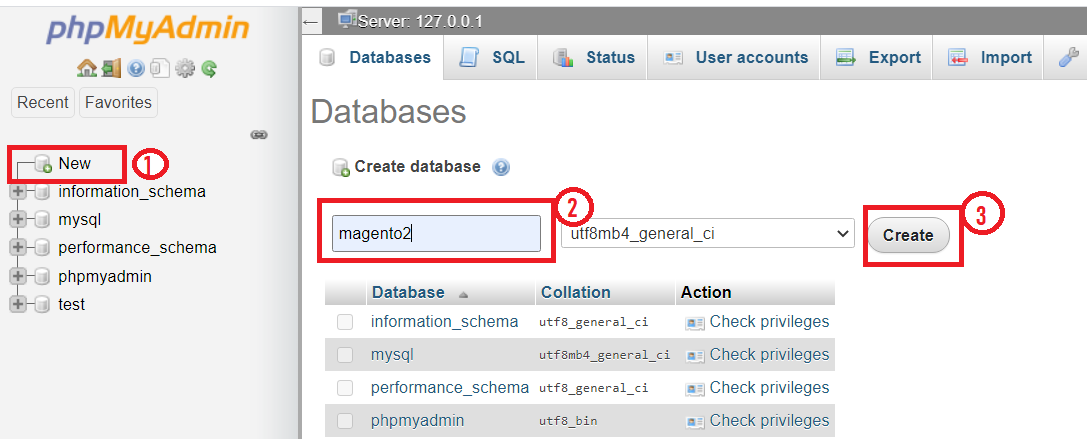Open phpMyAdmin Home icon
Screen dimensions: 1090x441
pyautogui.click(x=86, y=67)
